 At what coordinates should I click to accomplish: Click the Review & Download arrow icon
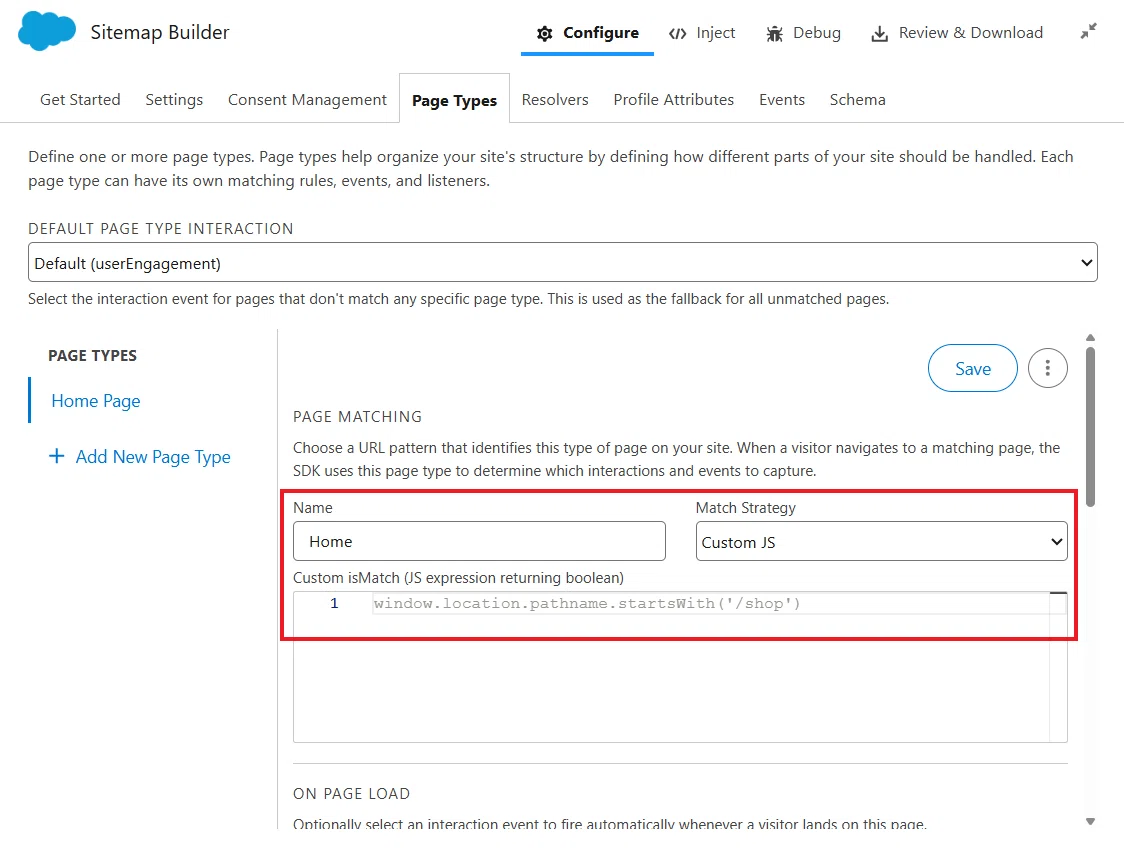(880, 34)
